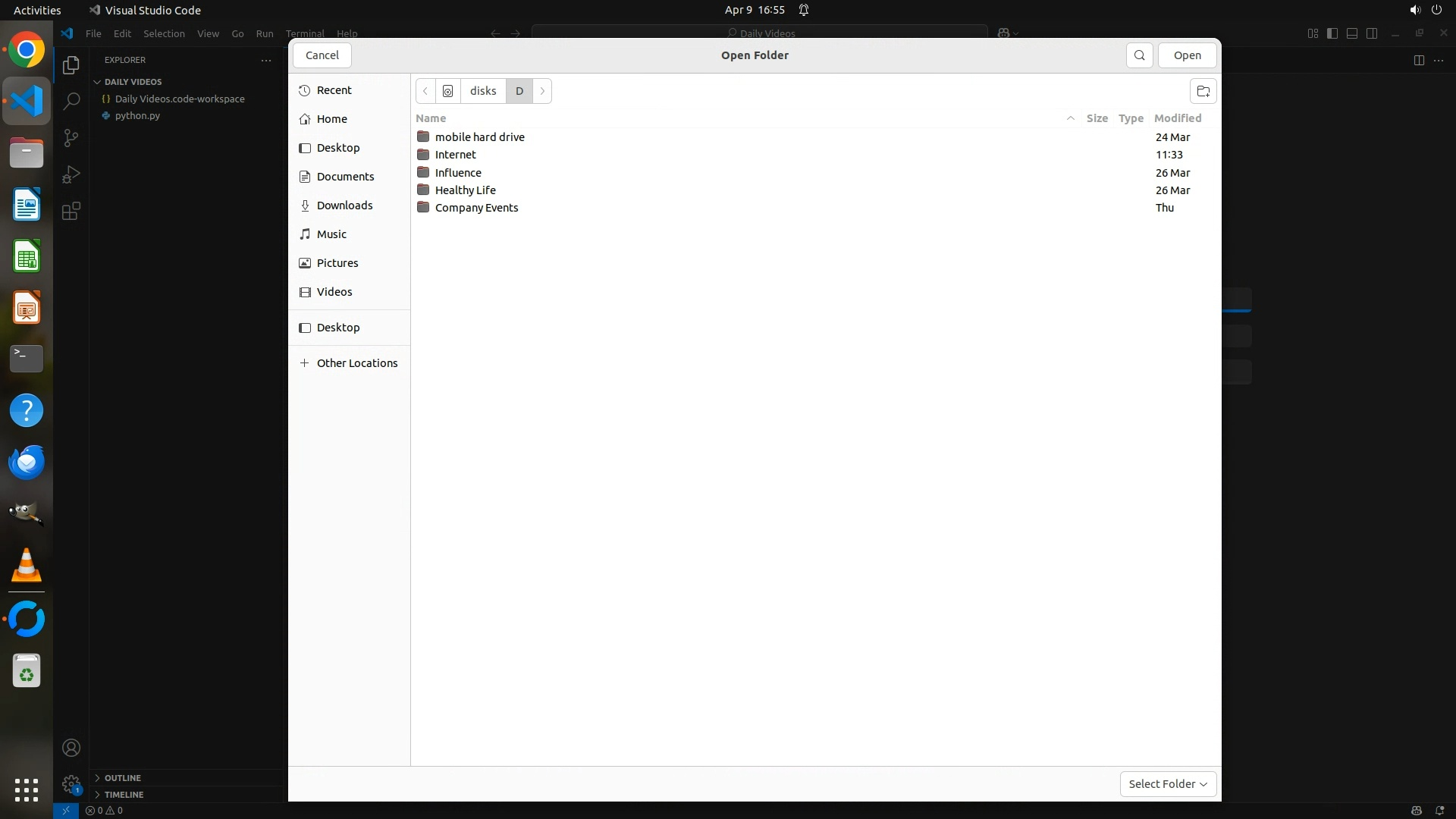Launch VLC from the dock

27,566
